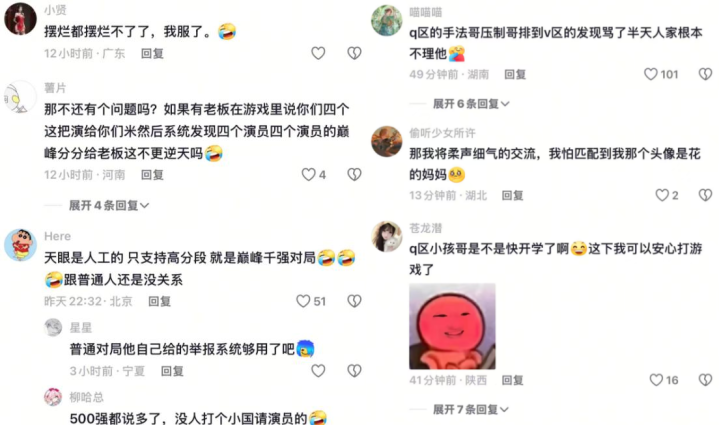The height and width of the screenshot is (425, 719).
Task: Open Here's Crayon Shin-chan avatar profile
Action: tap(20, 245)
